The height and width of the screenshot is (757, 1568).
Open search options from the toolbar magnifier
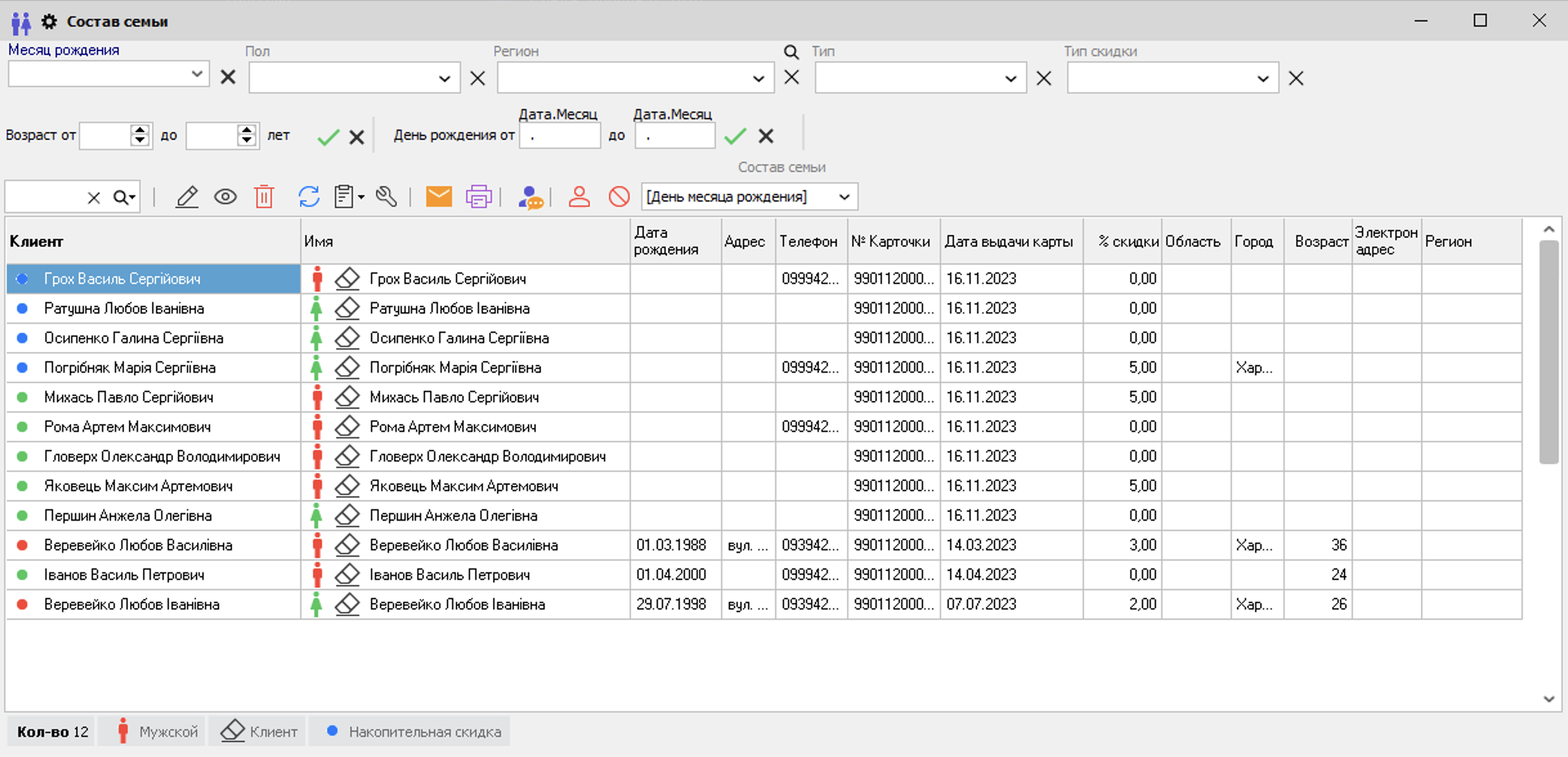[124, 198]
